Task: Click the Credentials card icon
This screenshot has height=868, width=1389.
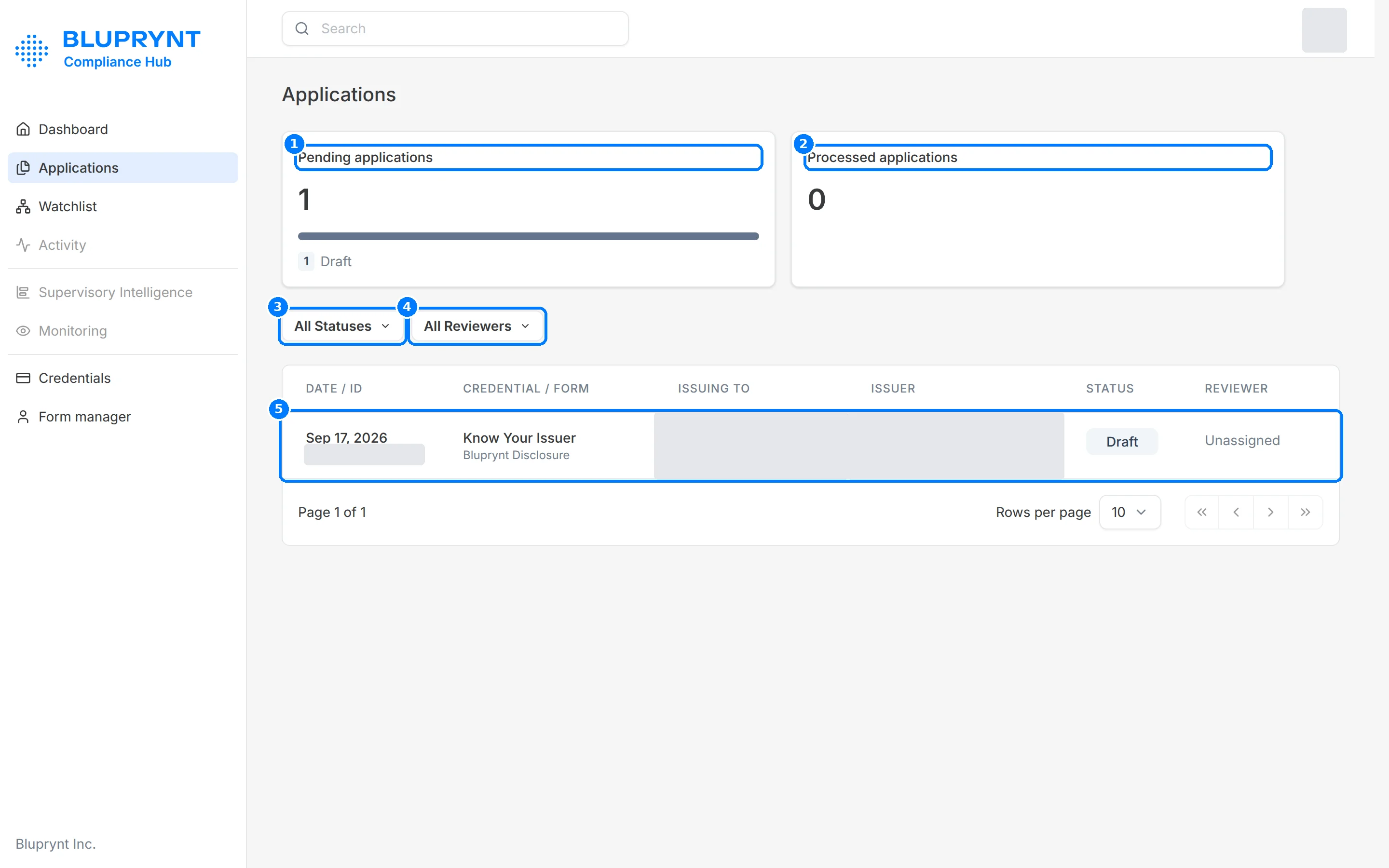Action: 23,378
